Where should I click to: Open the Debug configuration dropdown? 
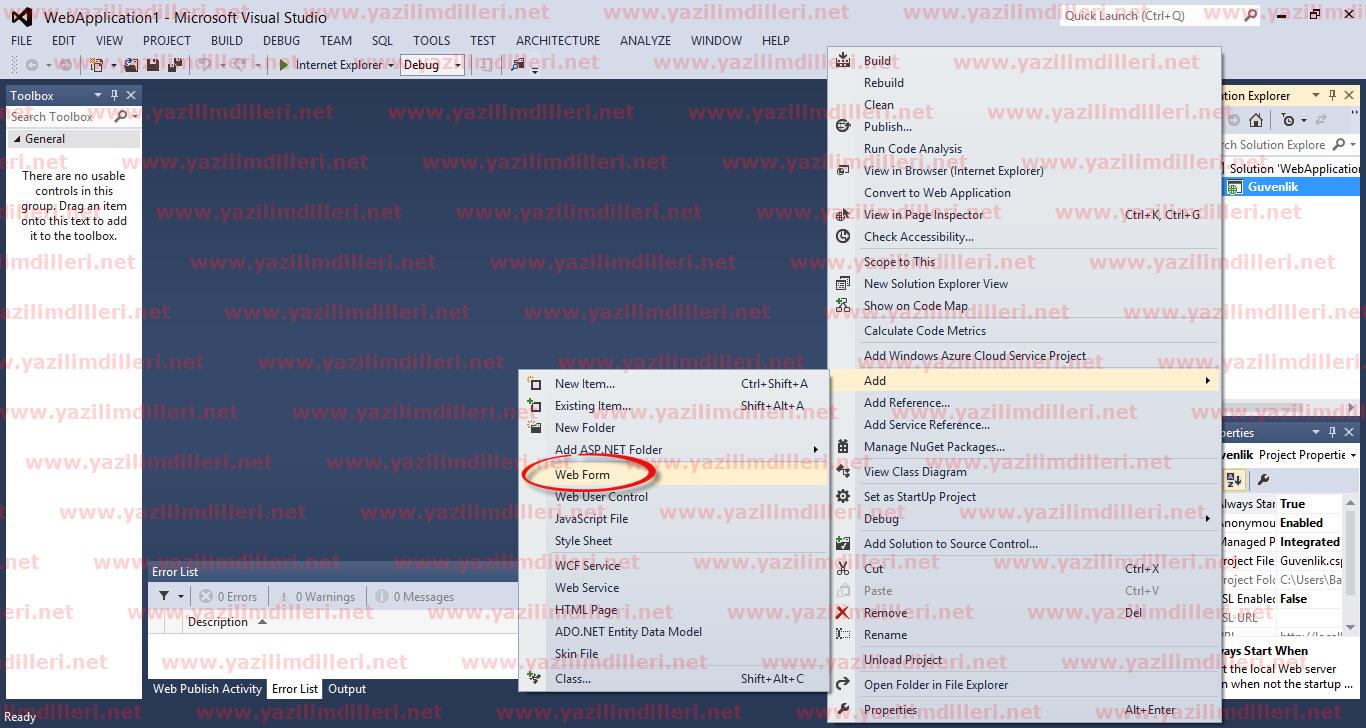(458, 65)
